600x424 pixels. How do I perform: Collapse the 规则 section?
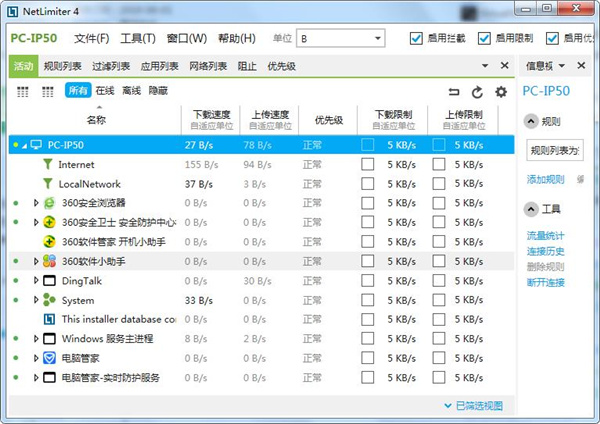click(531, 122)
